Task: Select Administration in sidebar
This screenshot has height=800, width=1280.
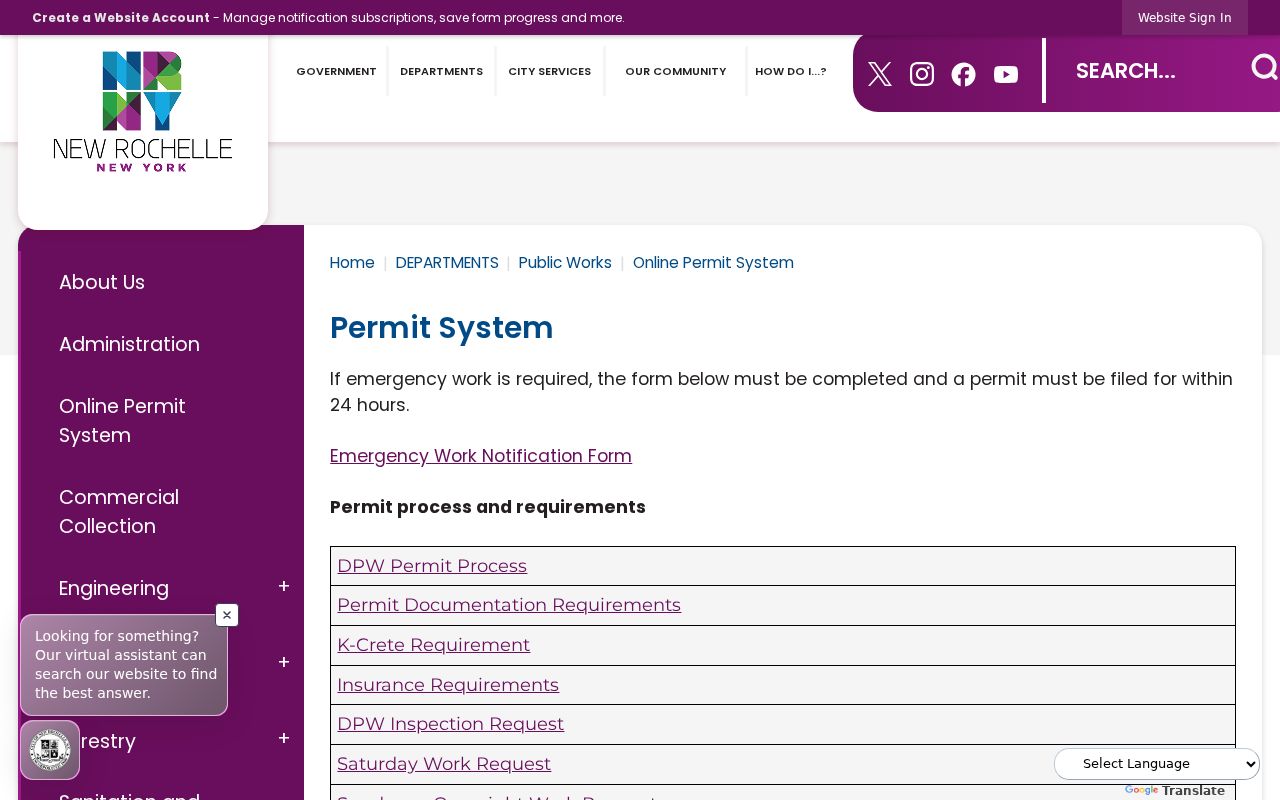Action: coord(129,344)
